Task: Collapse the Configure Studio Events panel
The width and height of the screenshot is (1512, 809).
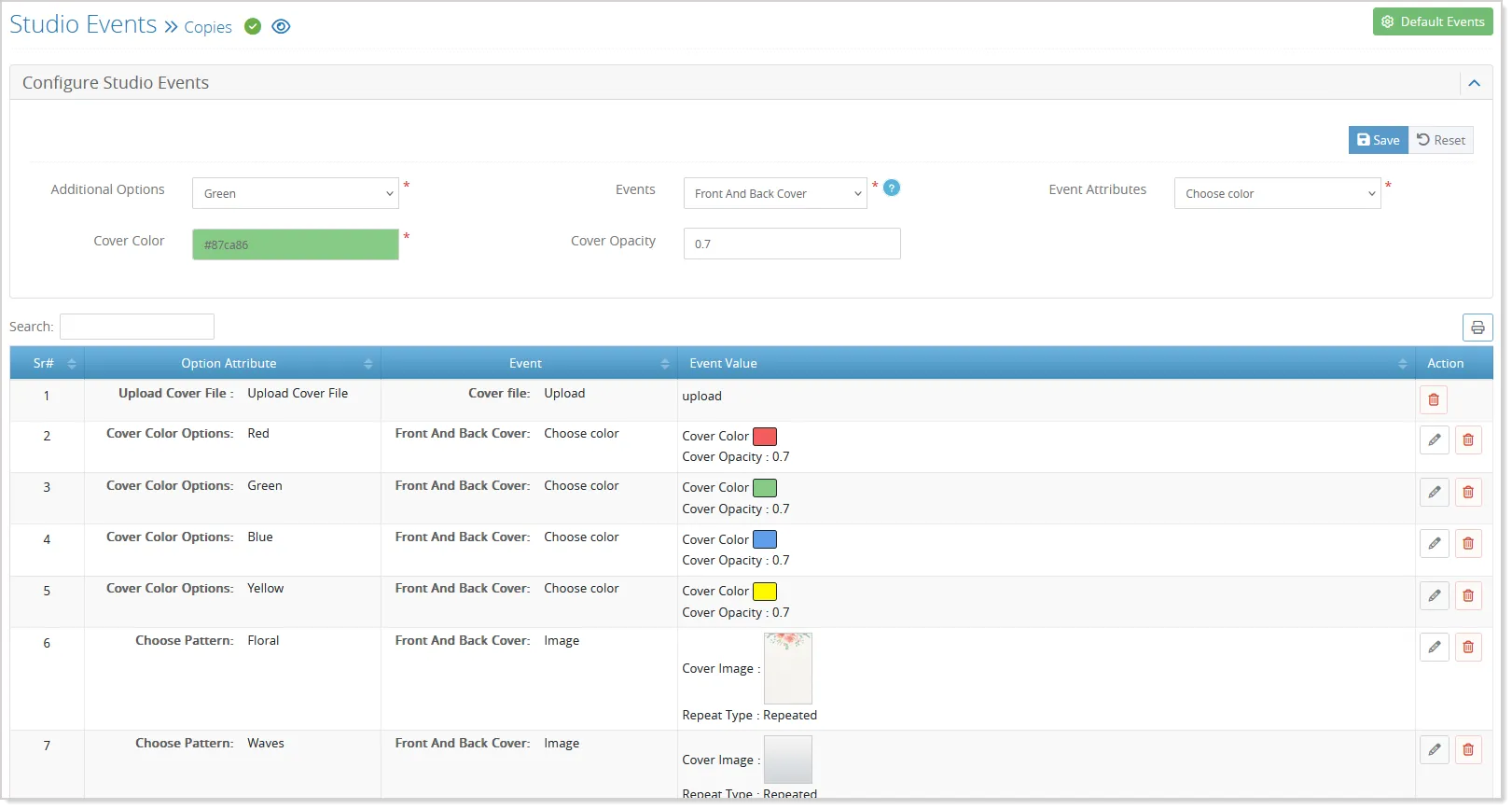Action: coord(1474,83)
